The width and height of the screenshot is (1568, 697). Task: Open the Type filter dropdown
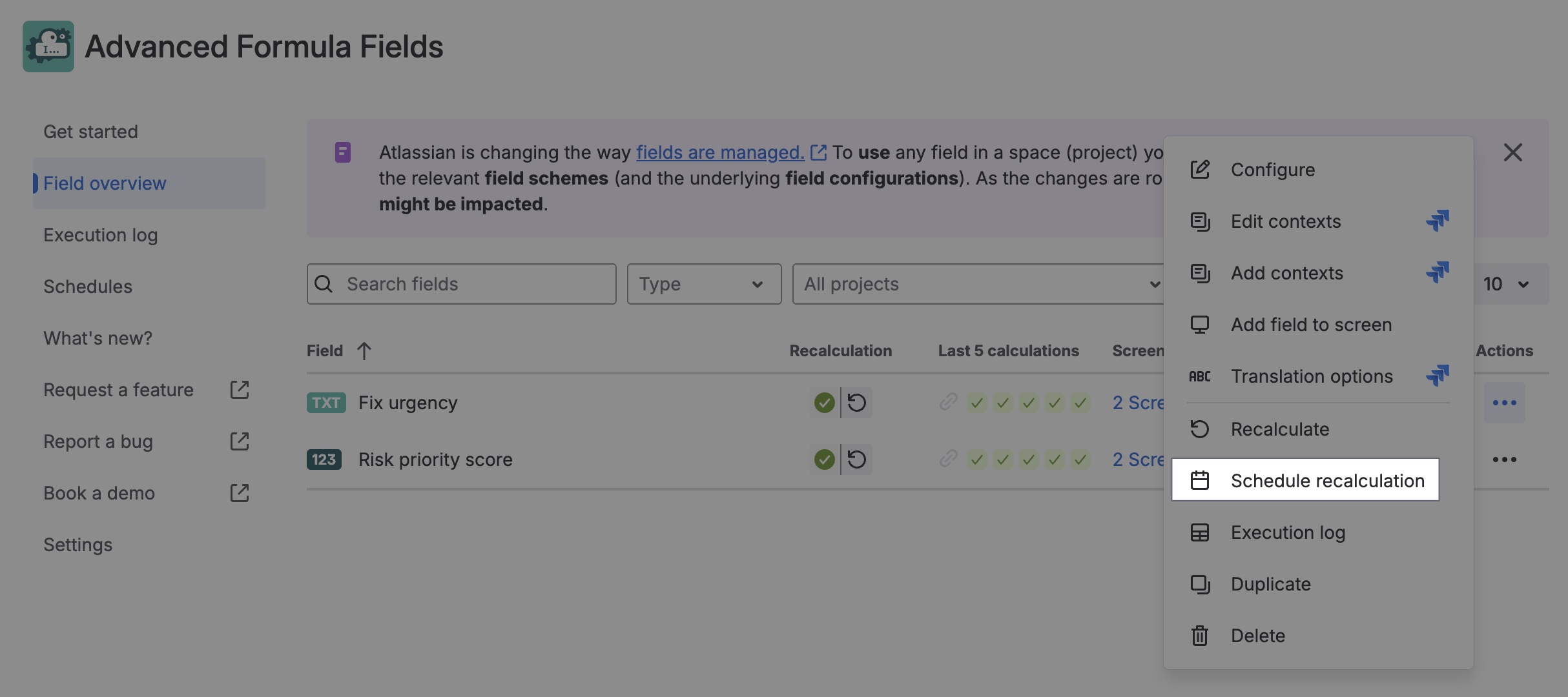coord(705,284)
